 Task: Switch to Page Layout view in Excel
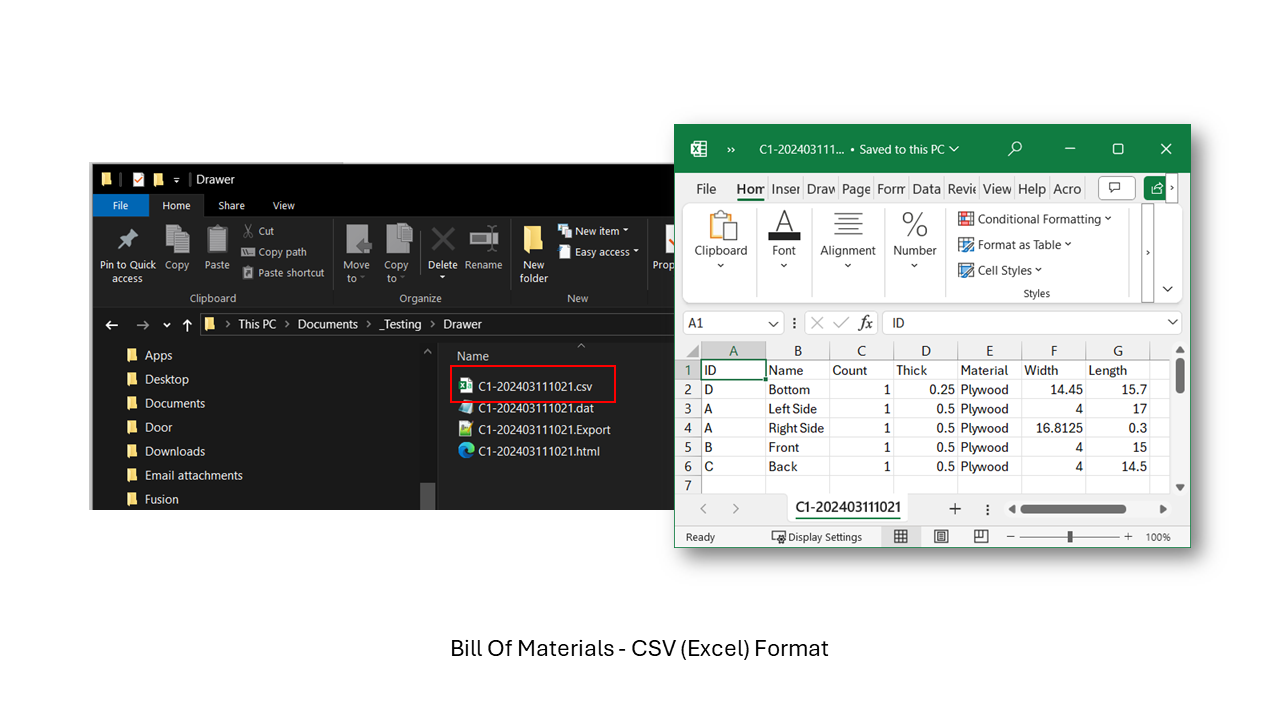click(941, 537)
